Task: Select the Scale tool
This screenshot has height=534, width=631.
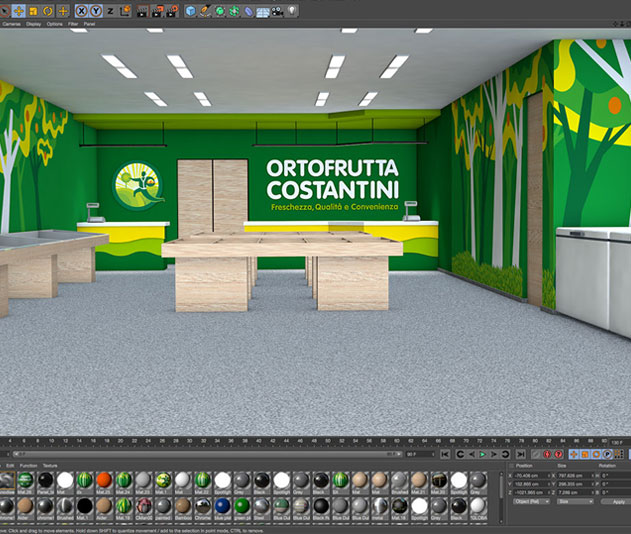Action: tap(33, 11)
